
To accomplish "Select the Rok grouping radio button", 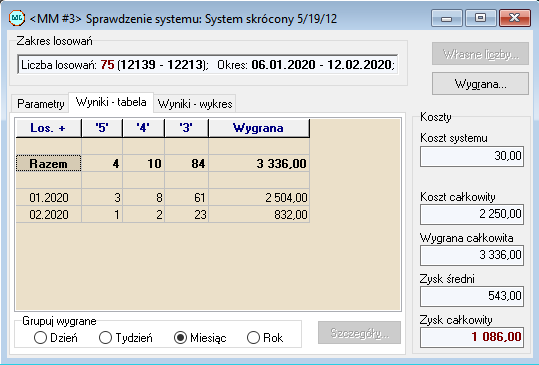I will pos(265,338).
